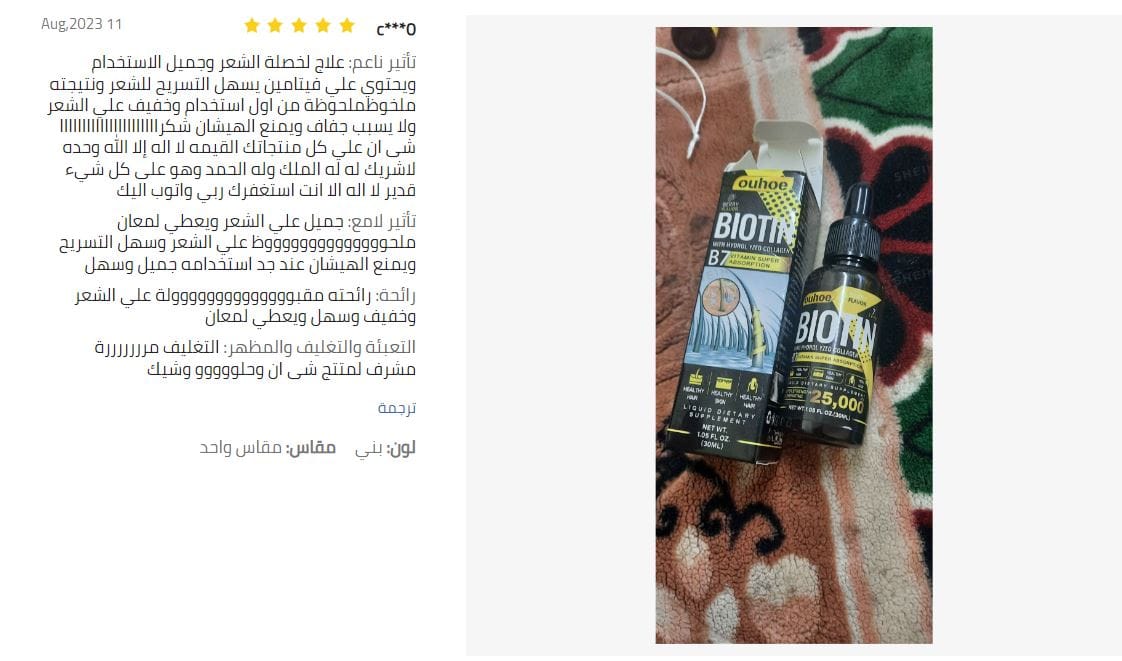Select the لون: بني color label
The image size is (1122, 661).
click(385, 449)
